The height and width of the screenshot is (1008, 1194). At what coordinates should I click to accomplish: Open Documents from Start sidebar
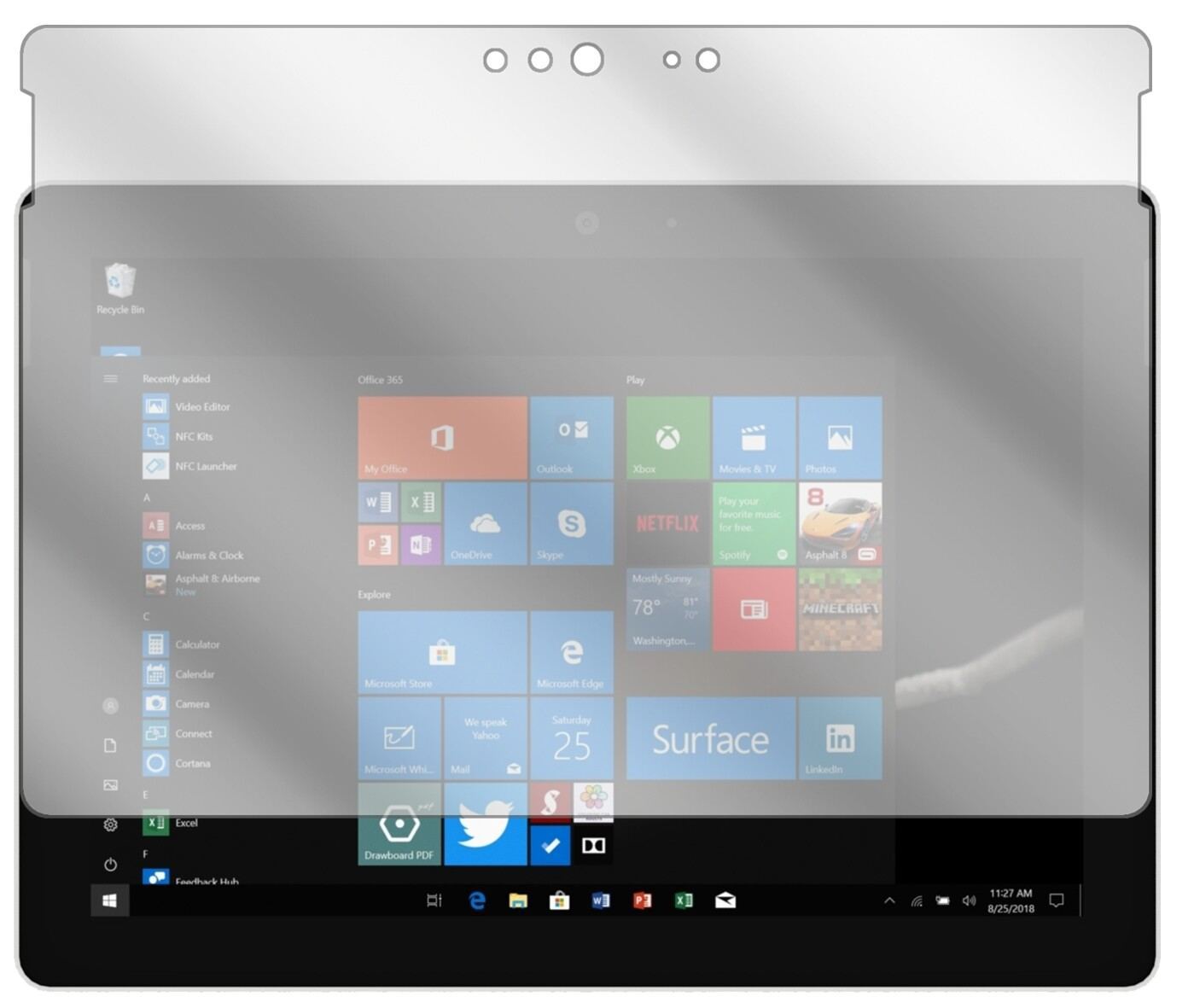coord(110,745)
